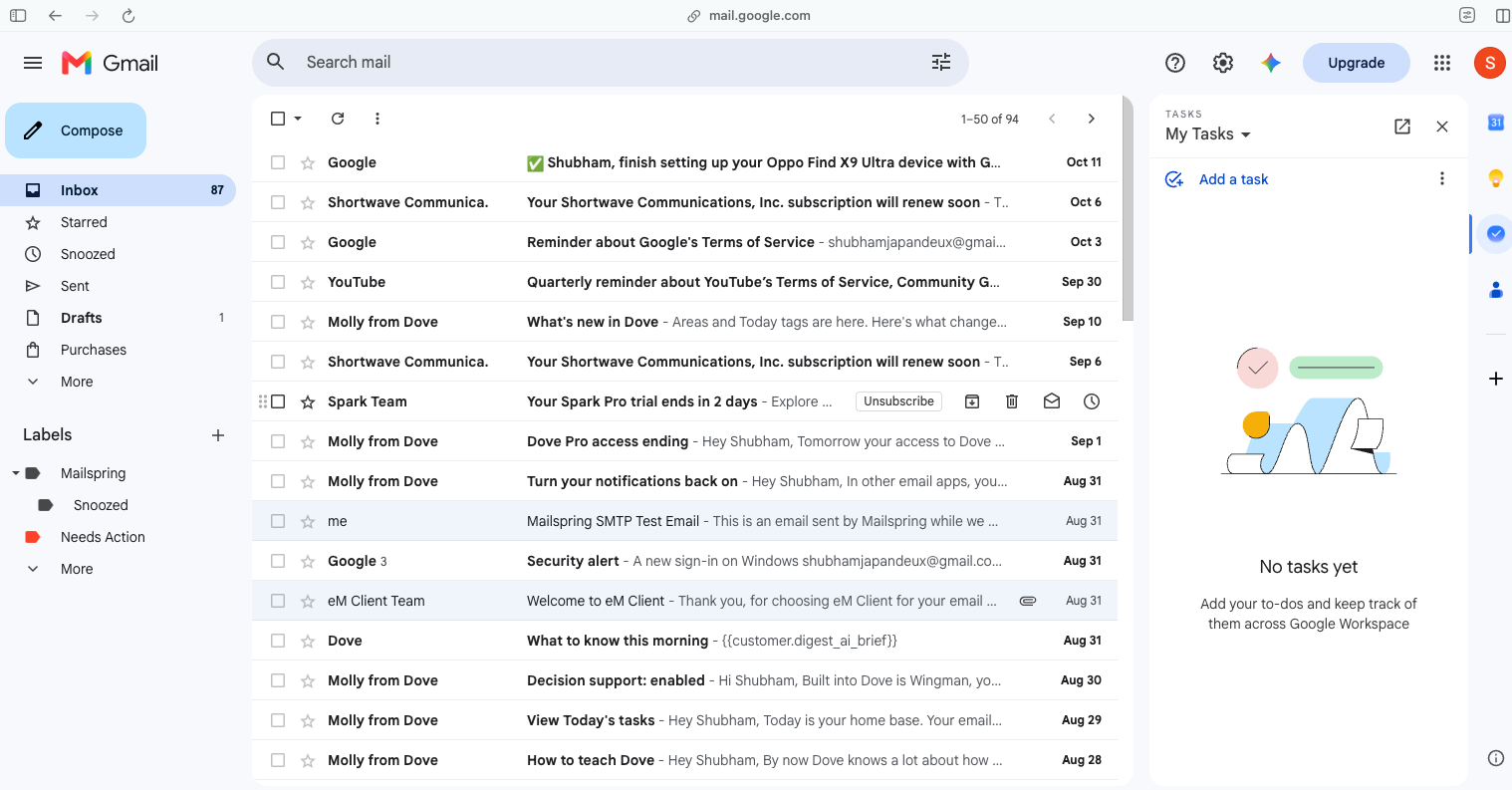
Task: Star the Mailspring SMTP Test Email
Action: 308,521
